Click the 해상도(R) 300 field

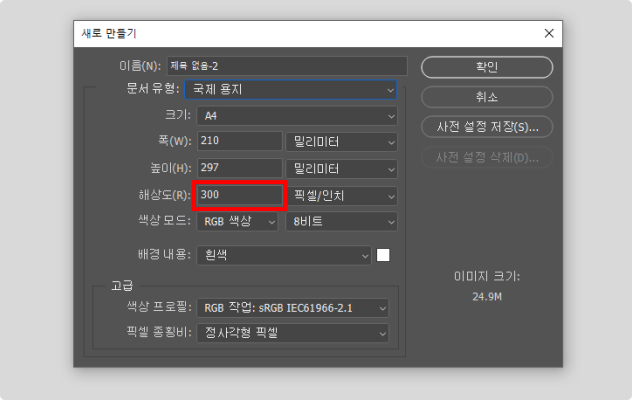click(x=240, y=195)
